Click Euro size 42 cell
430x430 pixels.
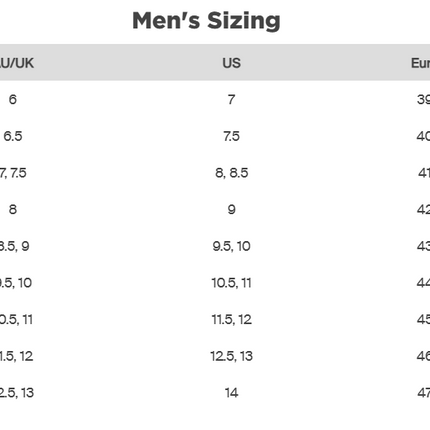coord(423,209)
